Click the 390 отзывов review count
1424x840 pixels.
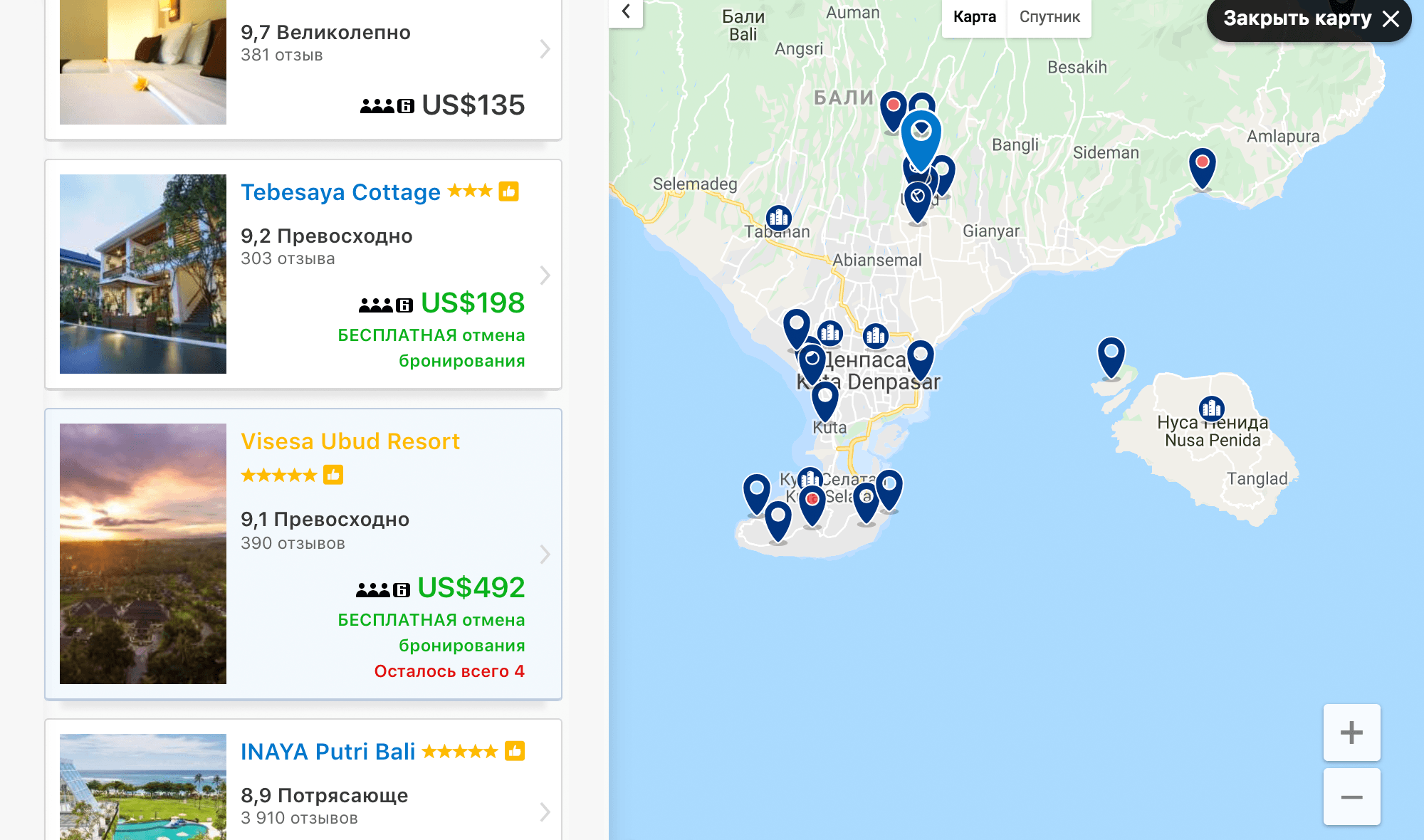point(293,543)
